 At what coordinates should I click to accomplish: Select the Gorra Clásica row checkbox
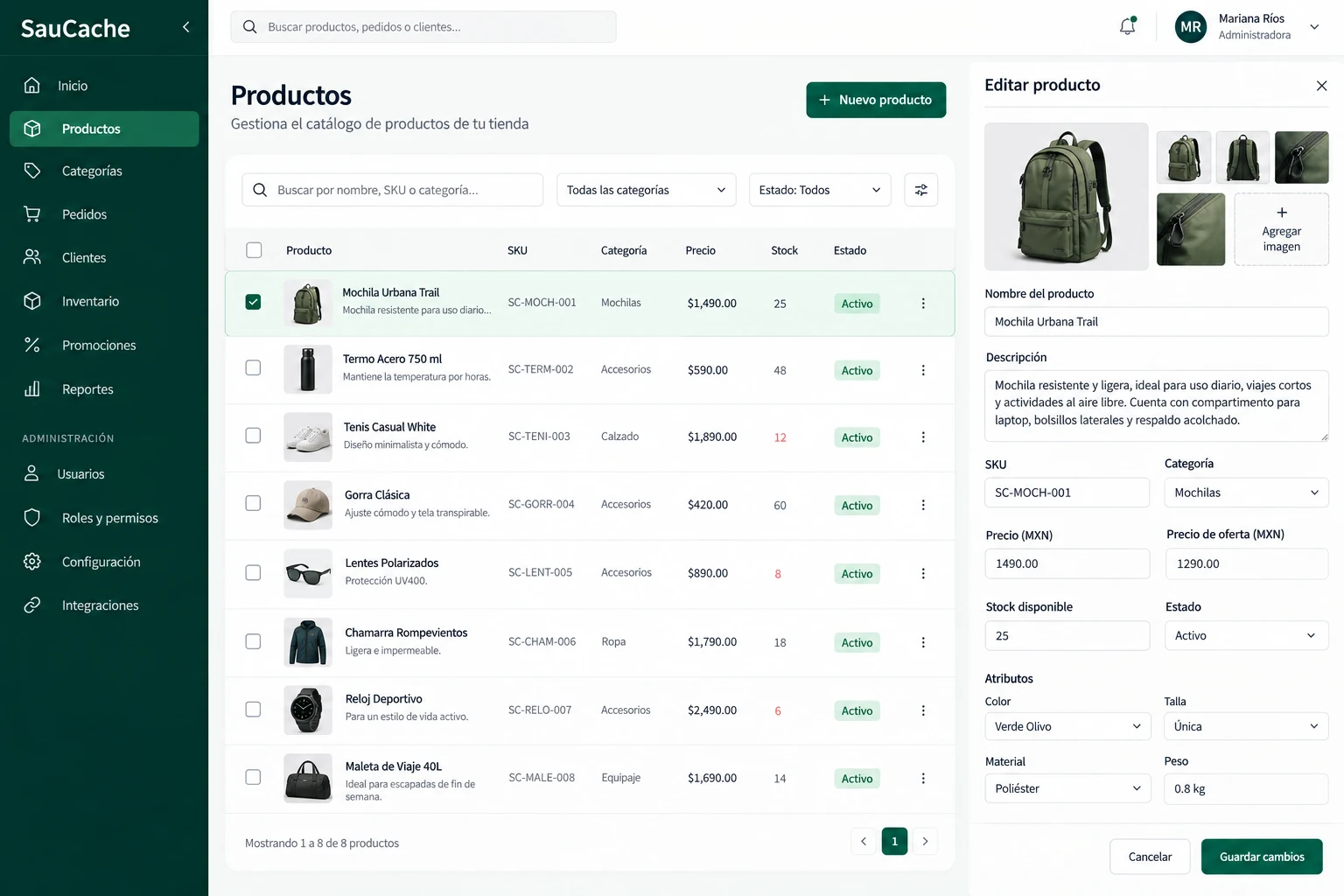coord(253,503)
